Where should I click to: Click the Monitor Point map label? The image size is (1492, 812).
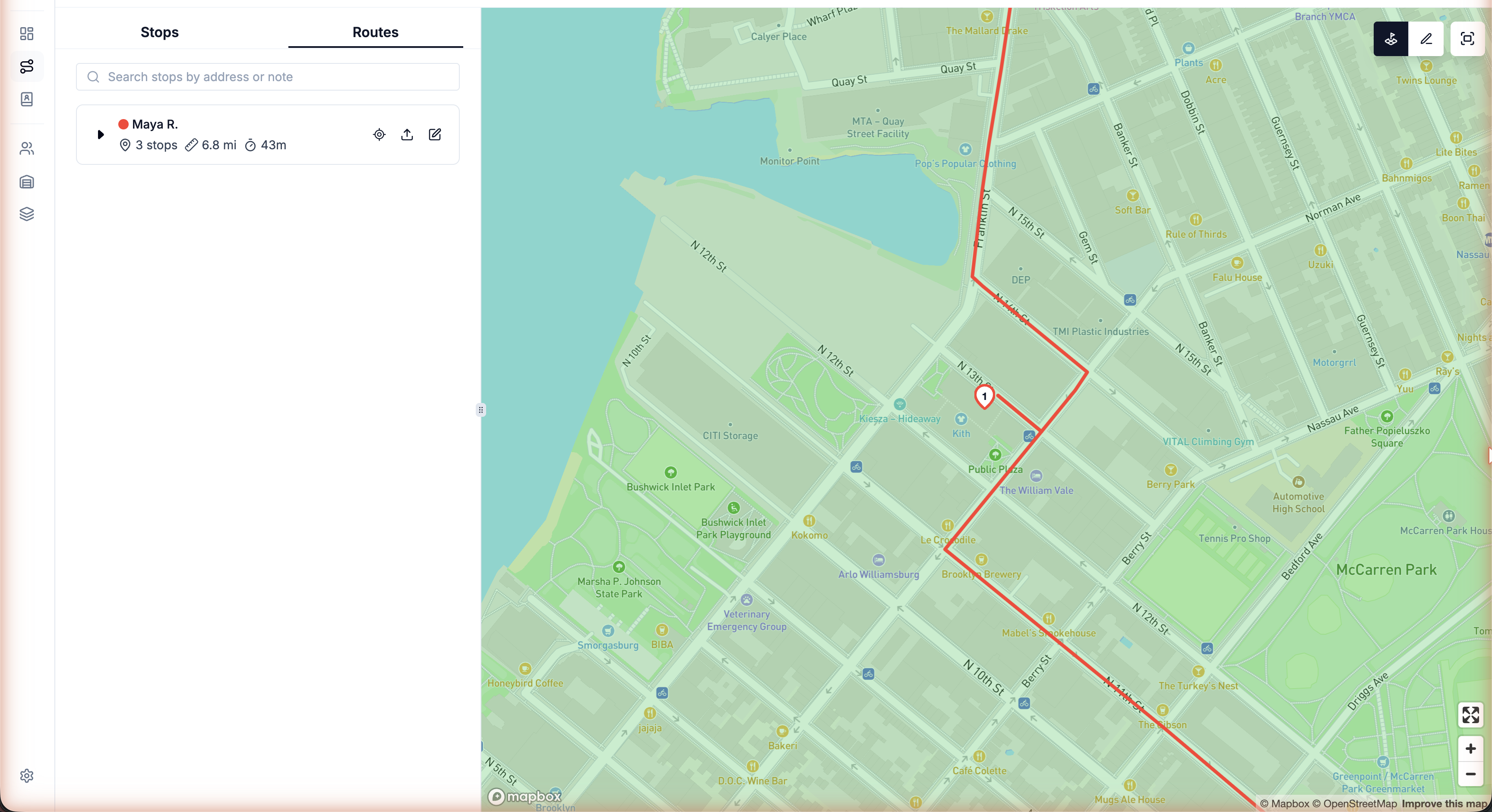click(790, 161)
